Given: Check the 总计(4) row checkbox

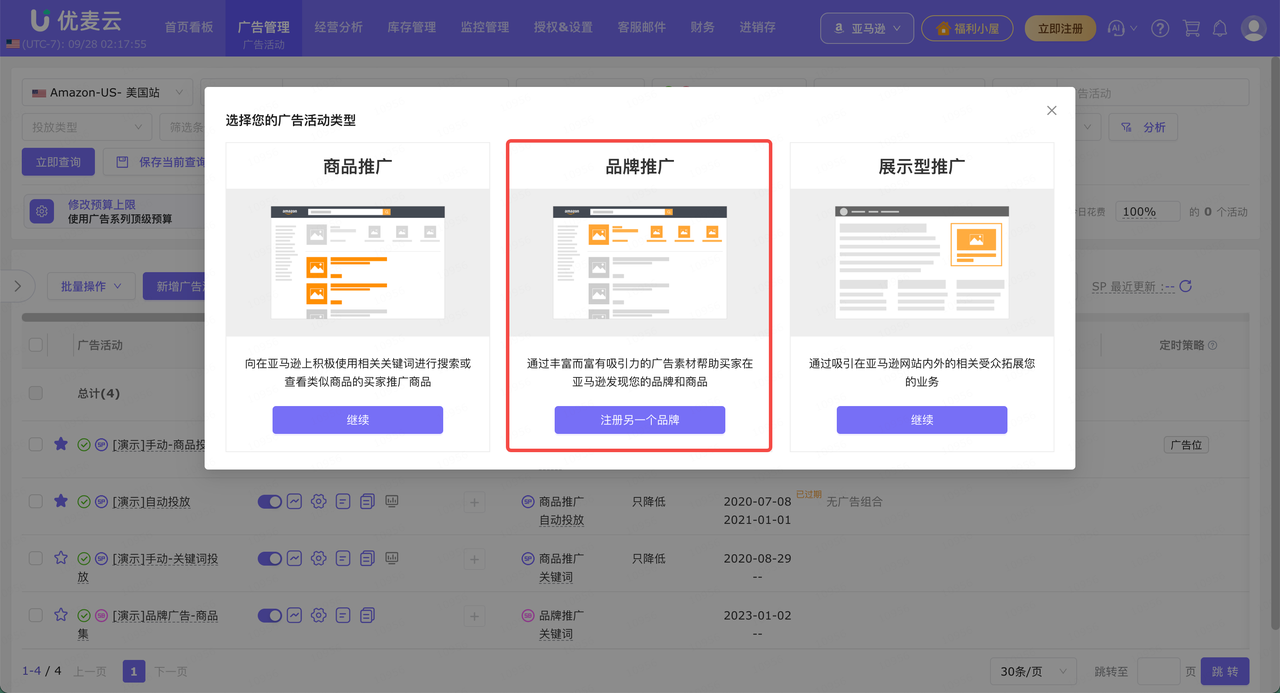Looking at the screenshot, I should coord(36,393).
